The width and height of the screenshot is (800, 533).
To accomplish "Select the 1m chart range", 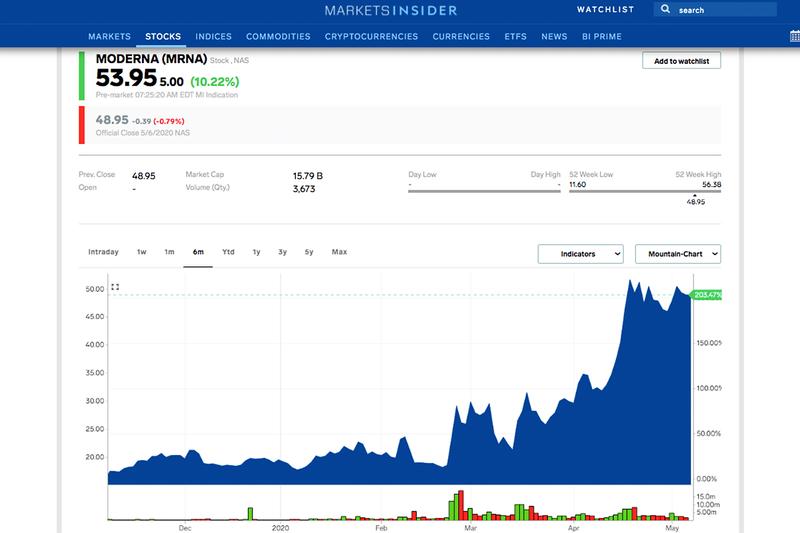I will tap(169, 252).
